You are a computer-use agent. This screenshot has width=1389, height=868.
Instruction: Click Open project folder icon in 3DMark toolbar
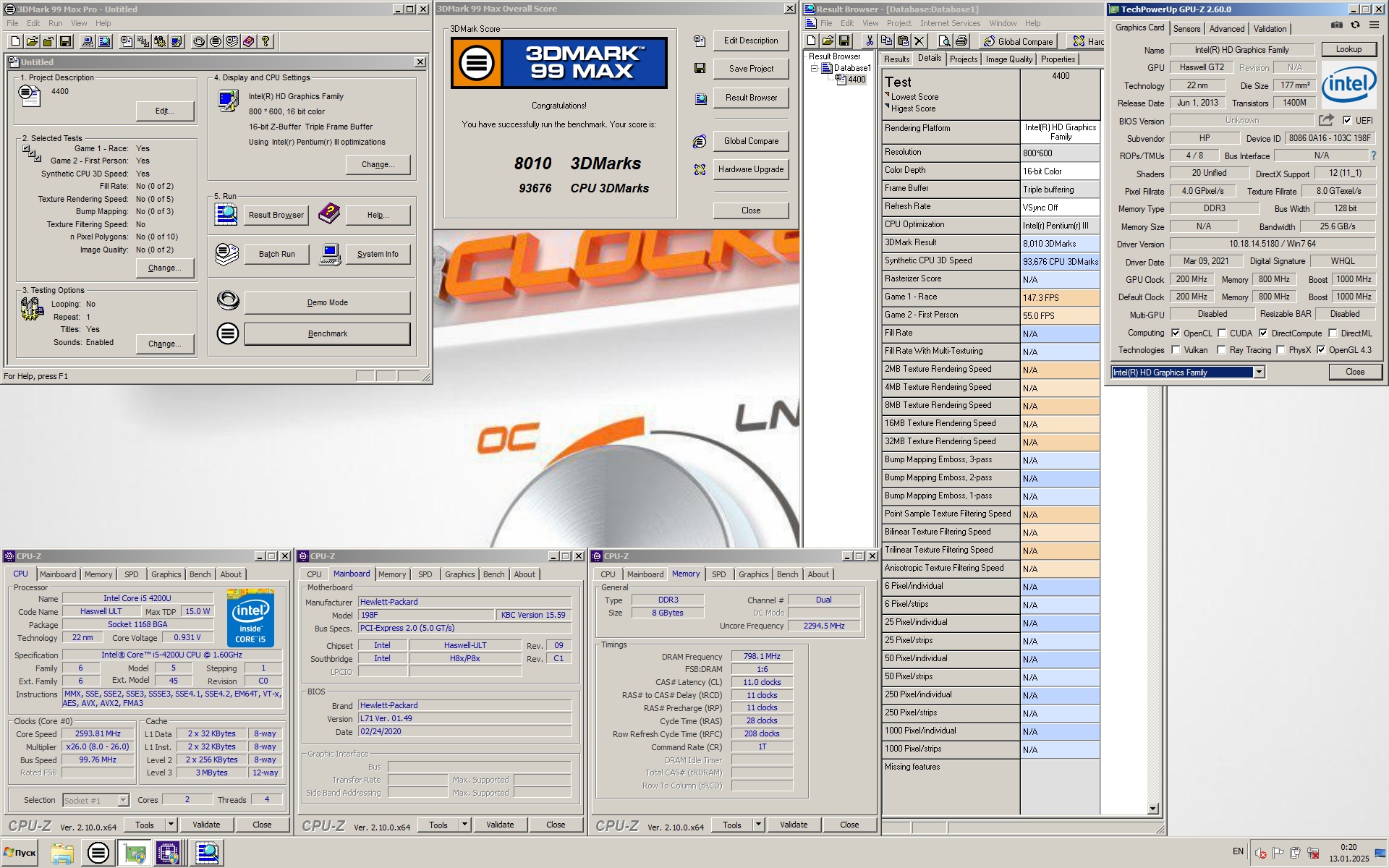pos(32,42)
